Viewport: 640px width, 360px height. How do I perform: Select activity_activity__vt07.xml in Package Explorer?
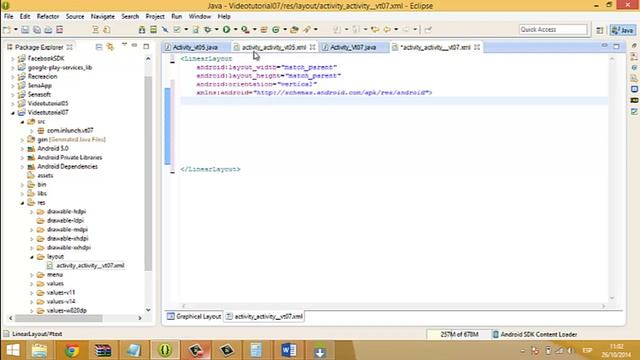coord(90,266)
